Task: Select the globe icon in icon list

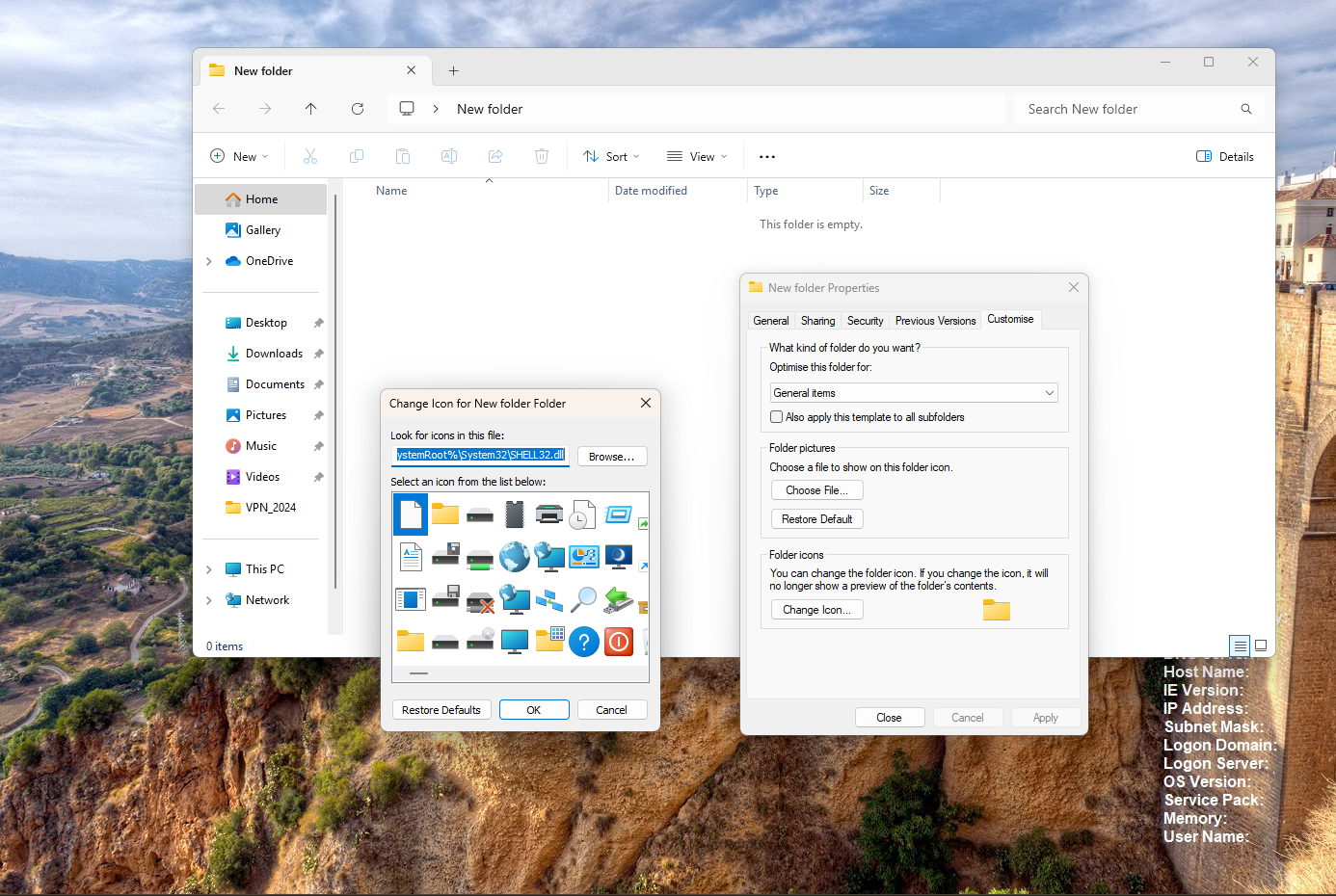Action: click(515, 556)
